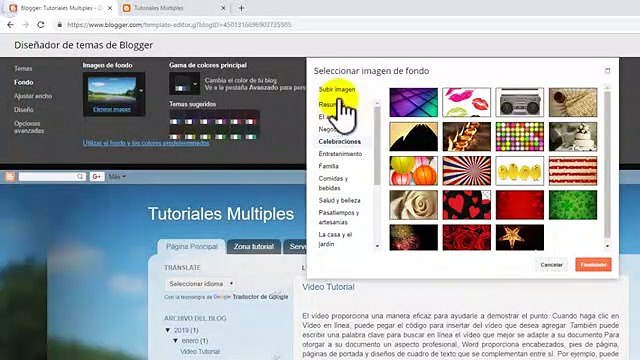Pick the paper lanterns background

pos(413,171)
